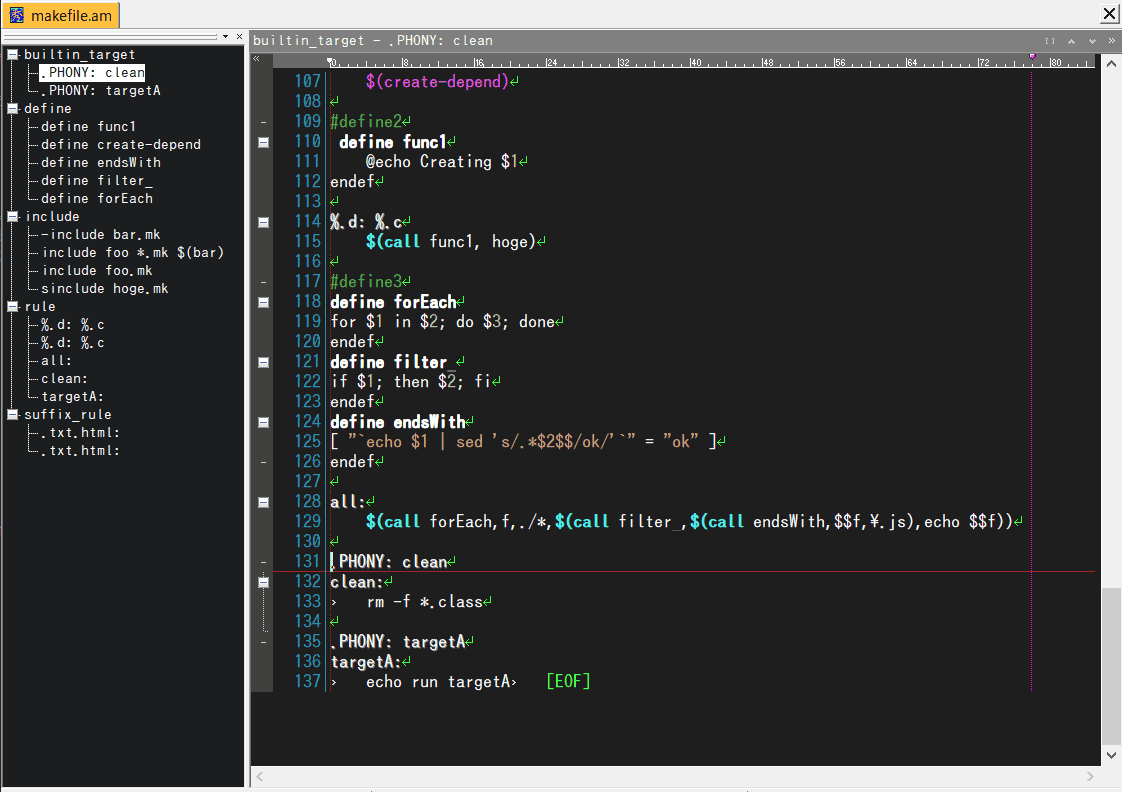The image size is (1122, 792).
Task: Select 'define forEach' outline item
Action: pyautogui.click(x=97, y=198)
